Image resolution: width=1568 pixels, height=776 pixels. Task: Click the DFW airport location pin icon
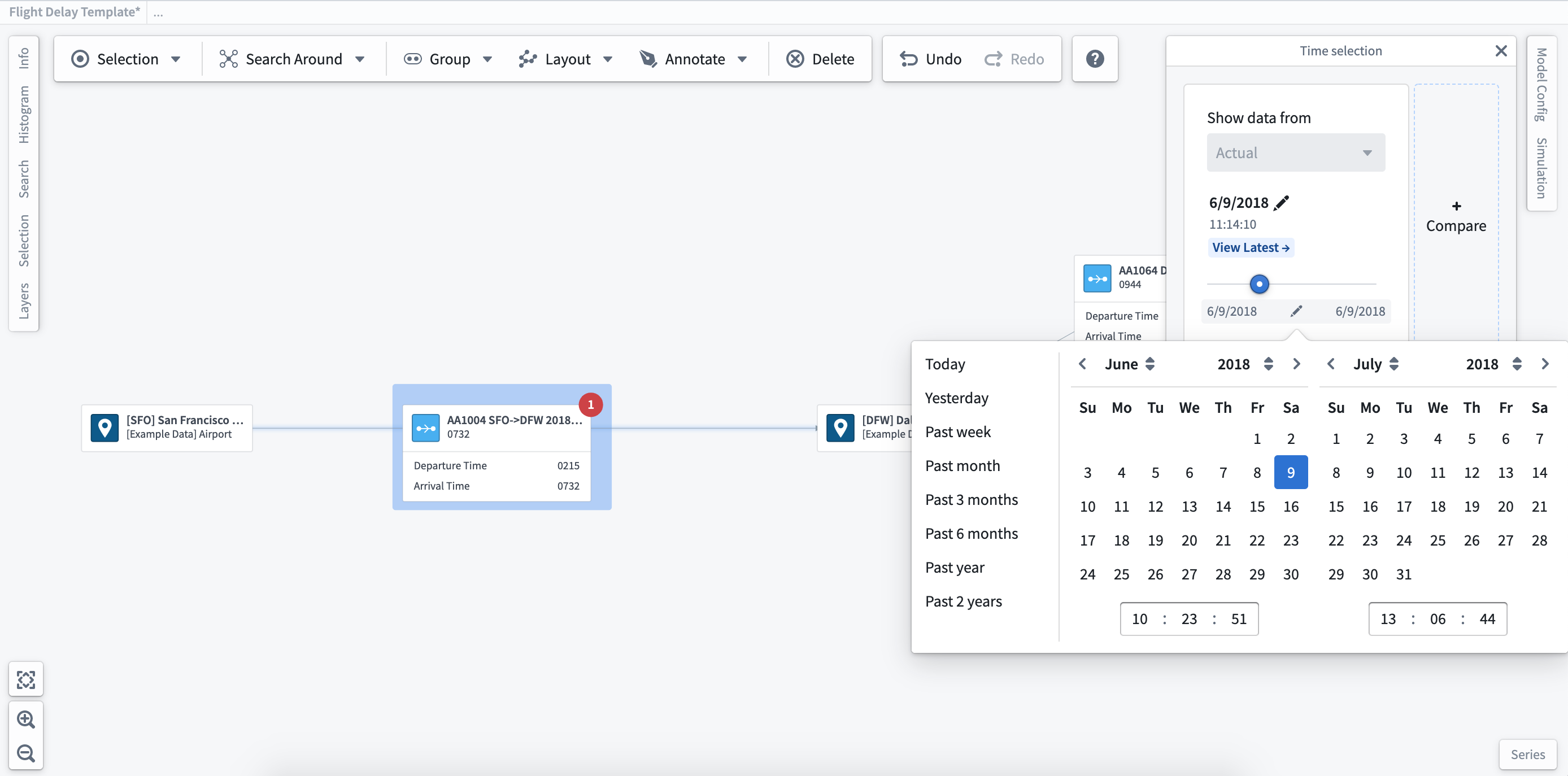pyautogui.click(x=840, y=428)
